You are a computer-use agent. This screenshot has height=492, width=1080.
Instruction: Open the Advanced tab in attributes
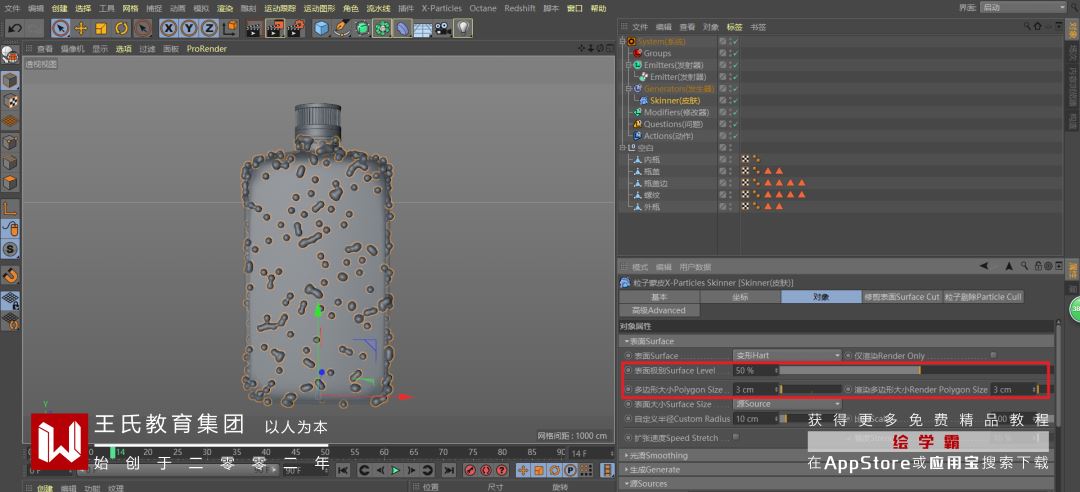click(x=658, y=310)
